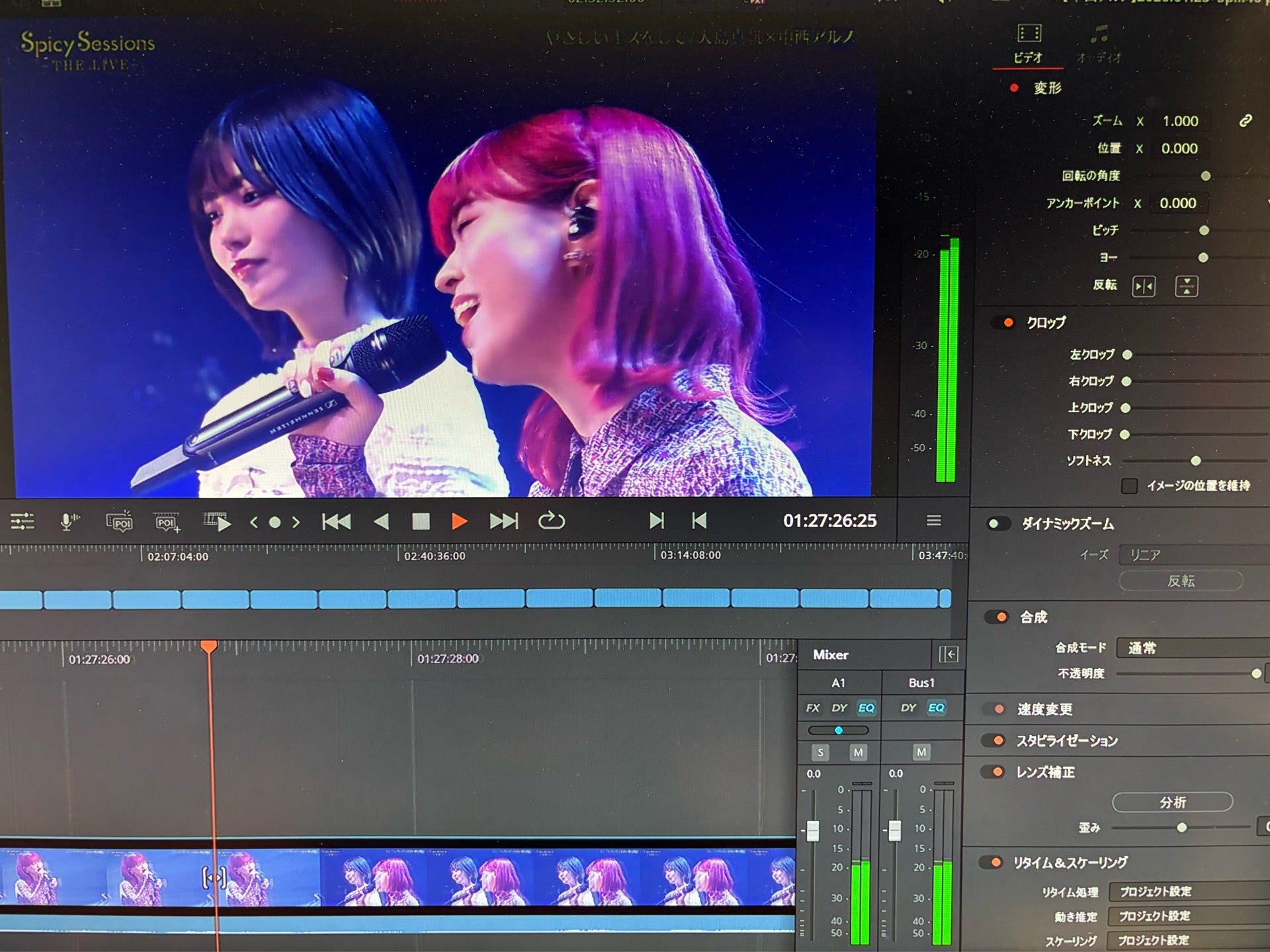
Task: Open the リタイム処理 dropdown
Action: click(1189, 891)
